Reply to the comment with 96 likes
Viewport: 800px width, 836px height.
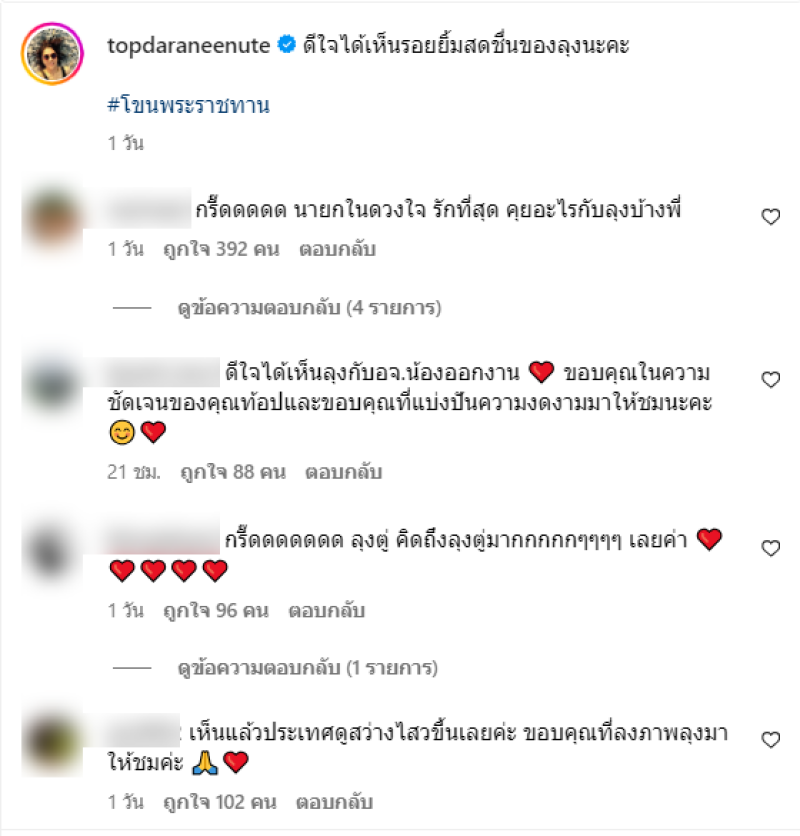tap(326, 610)
